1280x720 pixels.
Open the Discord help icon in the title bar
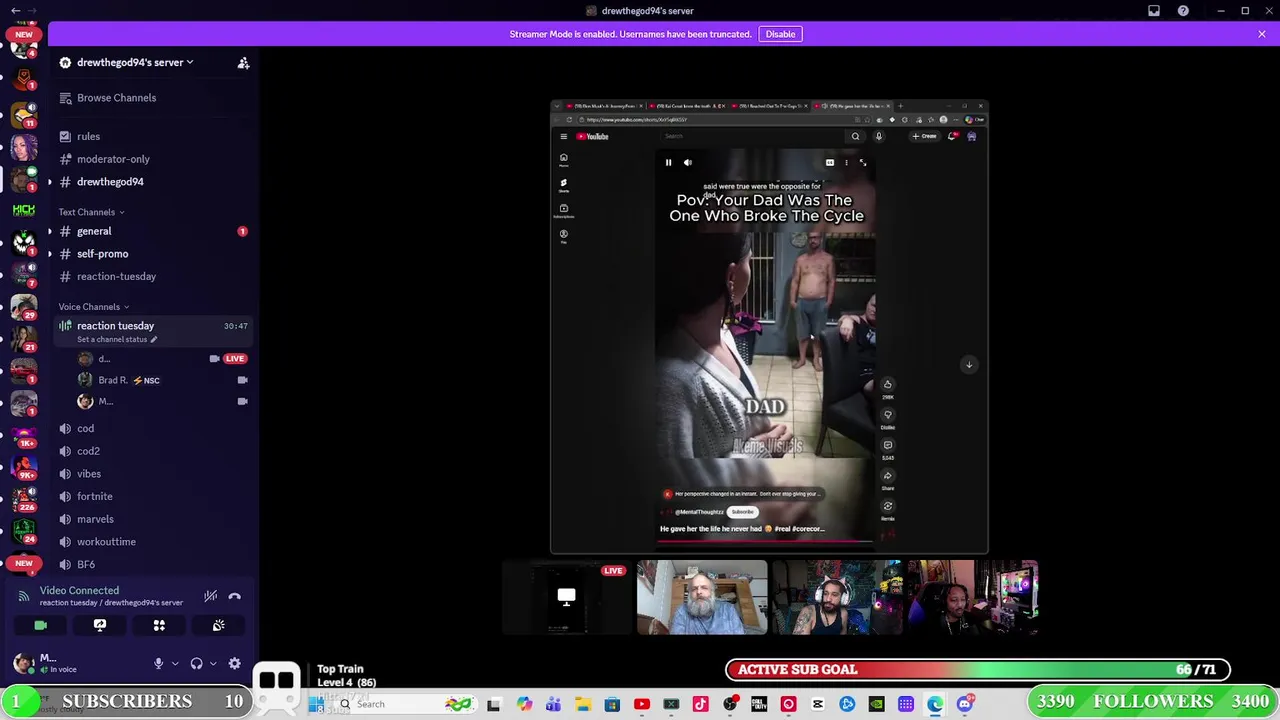point(1183,11)
